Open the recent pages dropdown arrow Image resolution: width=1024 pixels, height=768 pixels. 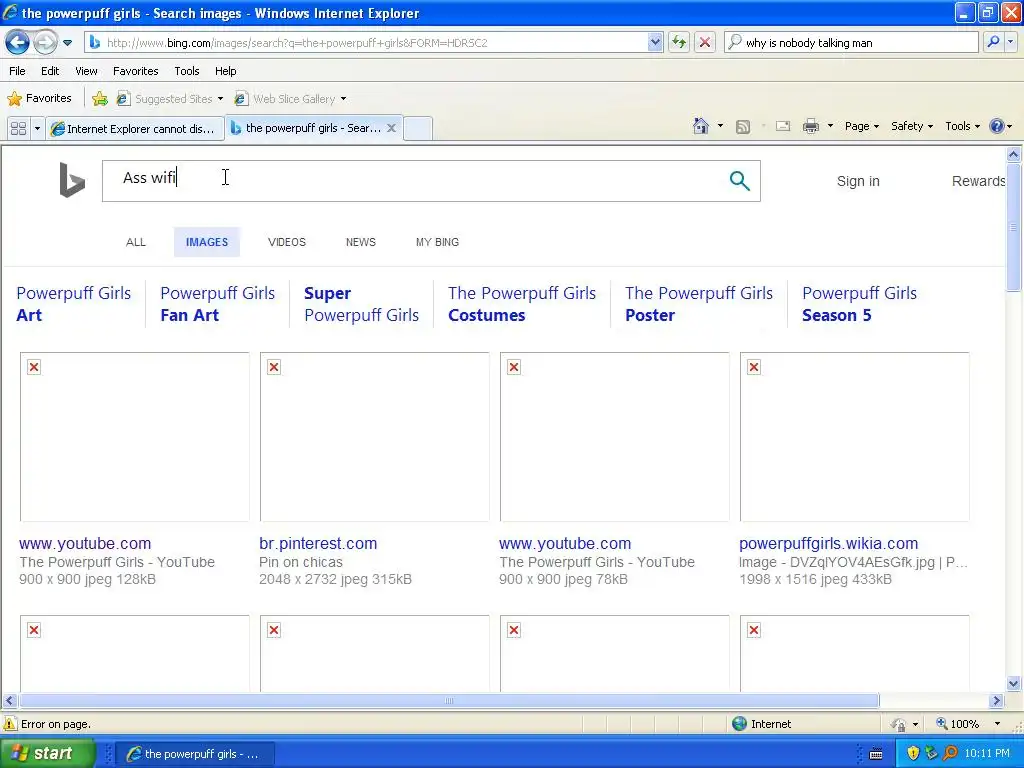pyautogui.click(x=67, y=43)
